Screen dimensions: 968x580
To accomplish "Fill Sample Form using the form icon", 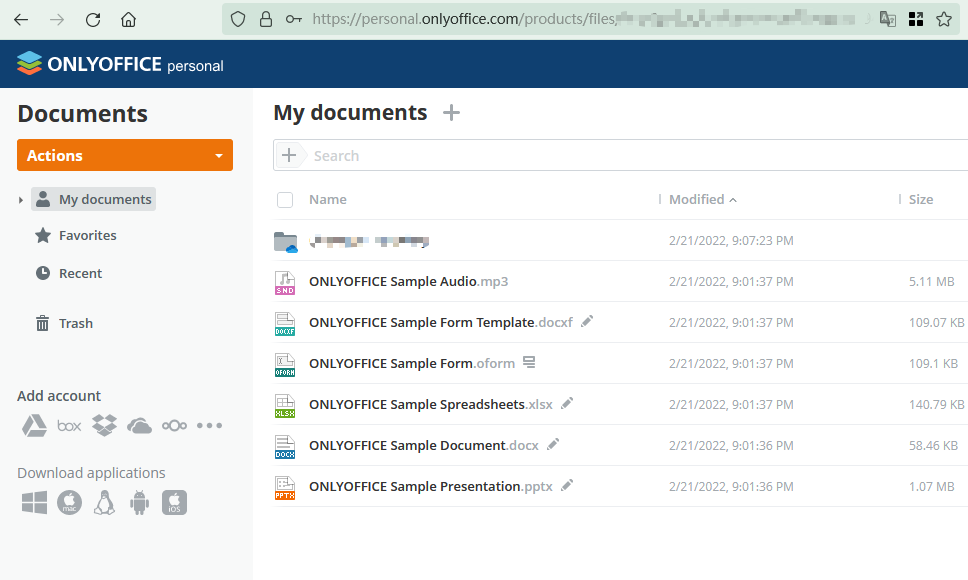I will (x=529, y=362).
